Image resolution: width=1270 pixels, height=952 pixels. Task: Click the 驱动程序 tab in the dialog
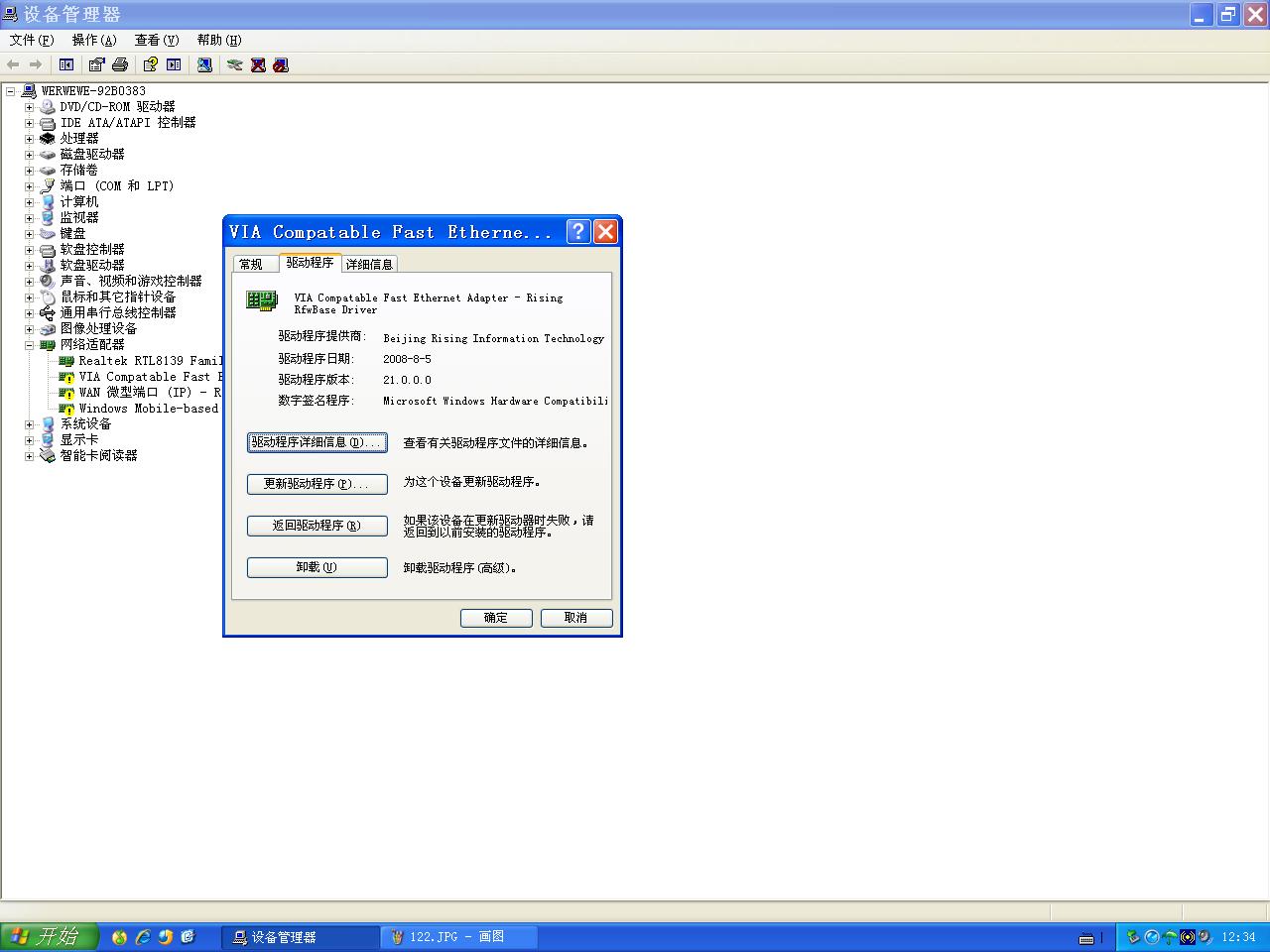310,263
